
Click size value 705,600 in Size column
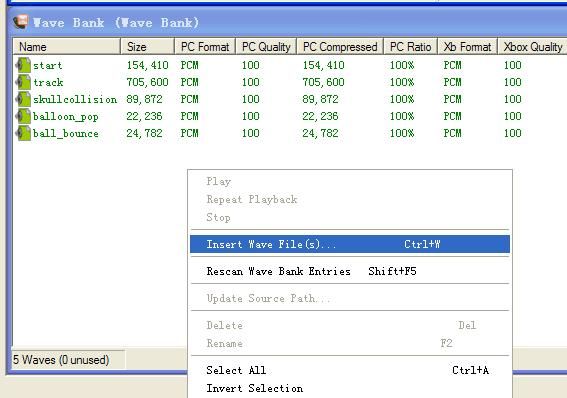click(148, 82)
